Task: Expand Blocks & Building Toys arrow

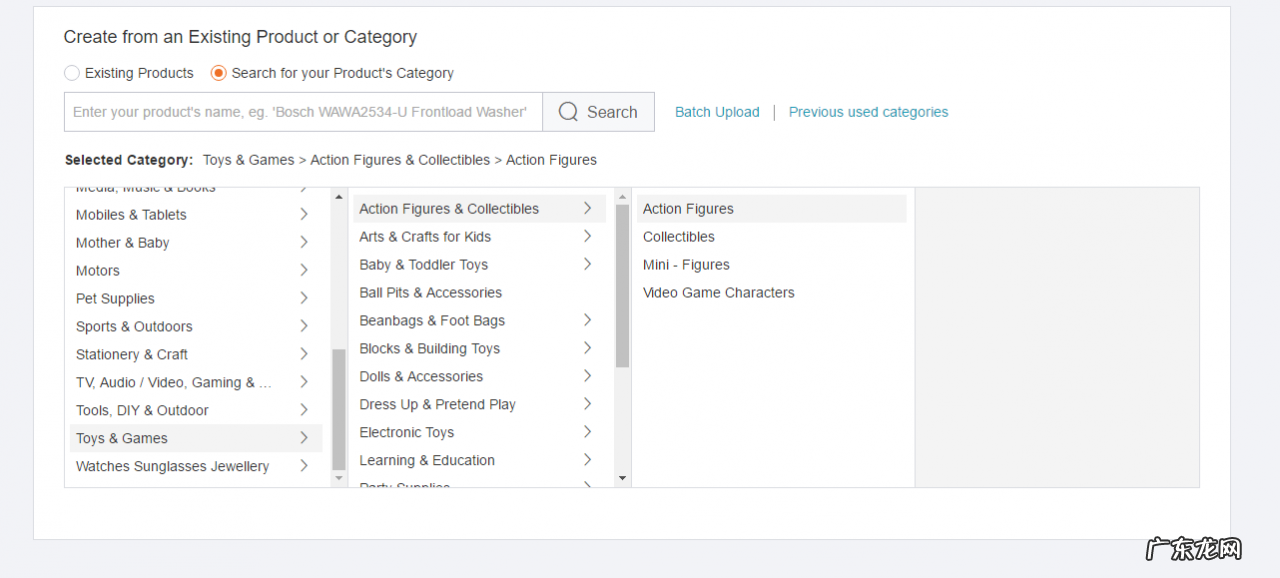Action: tap(587, 348)
